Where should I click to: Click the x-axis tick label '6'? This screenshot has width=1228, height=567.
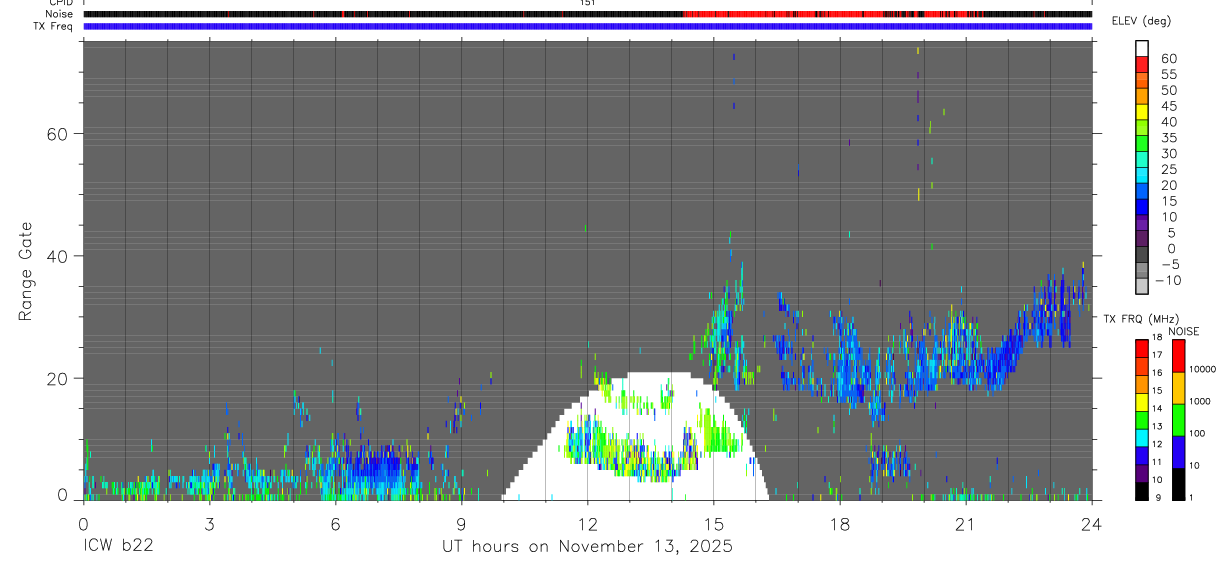click(x=335, y=523)
